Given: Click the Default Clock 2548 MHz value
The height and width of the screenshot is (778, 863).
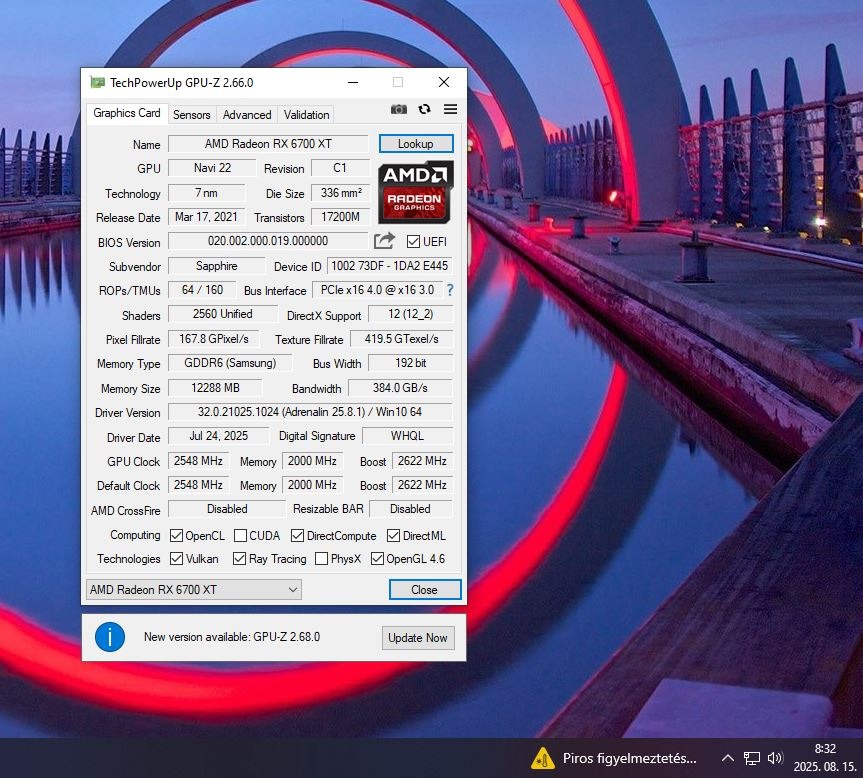Looking at the screenshot, I should [x=198, y=485].
